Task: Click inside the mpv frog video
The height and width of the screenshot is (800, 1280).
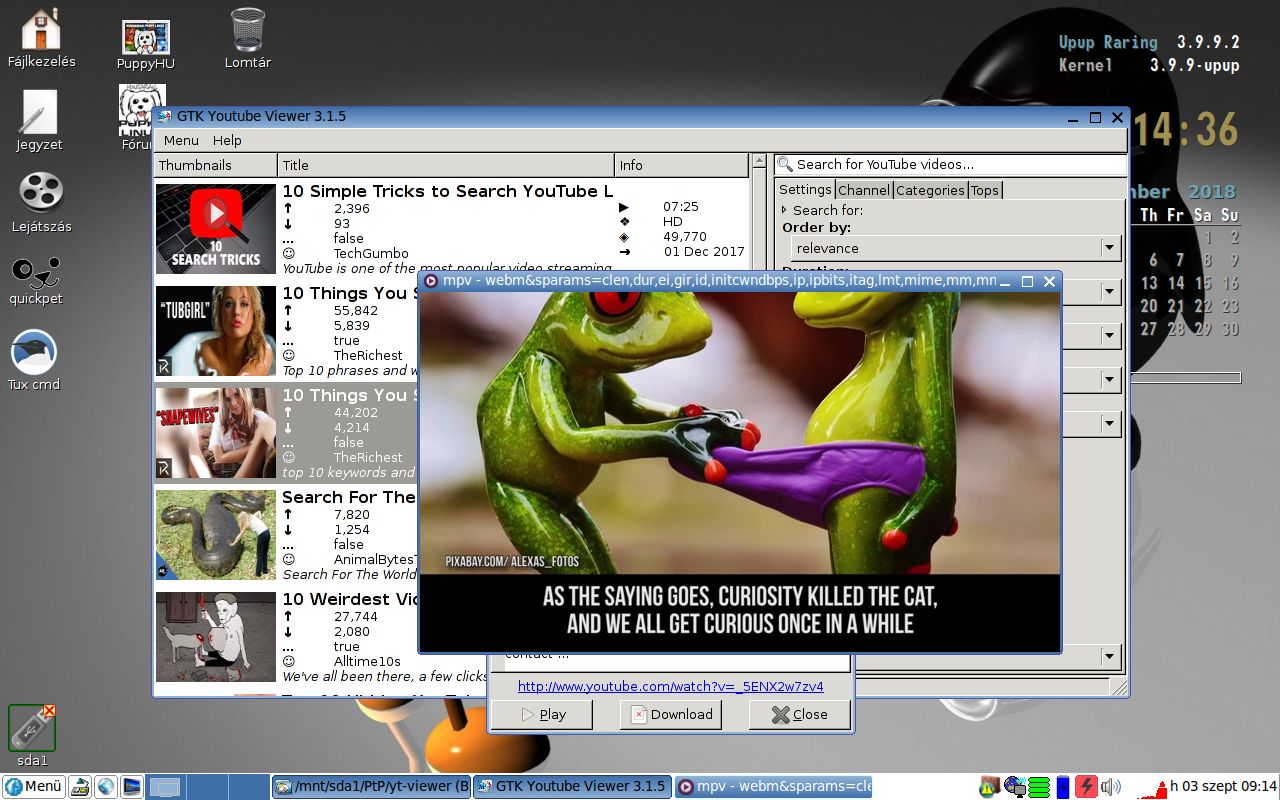Action: coord(739,471)
